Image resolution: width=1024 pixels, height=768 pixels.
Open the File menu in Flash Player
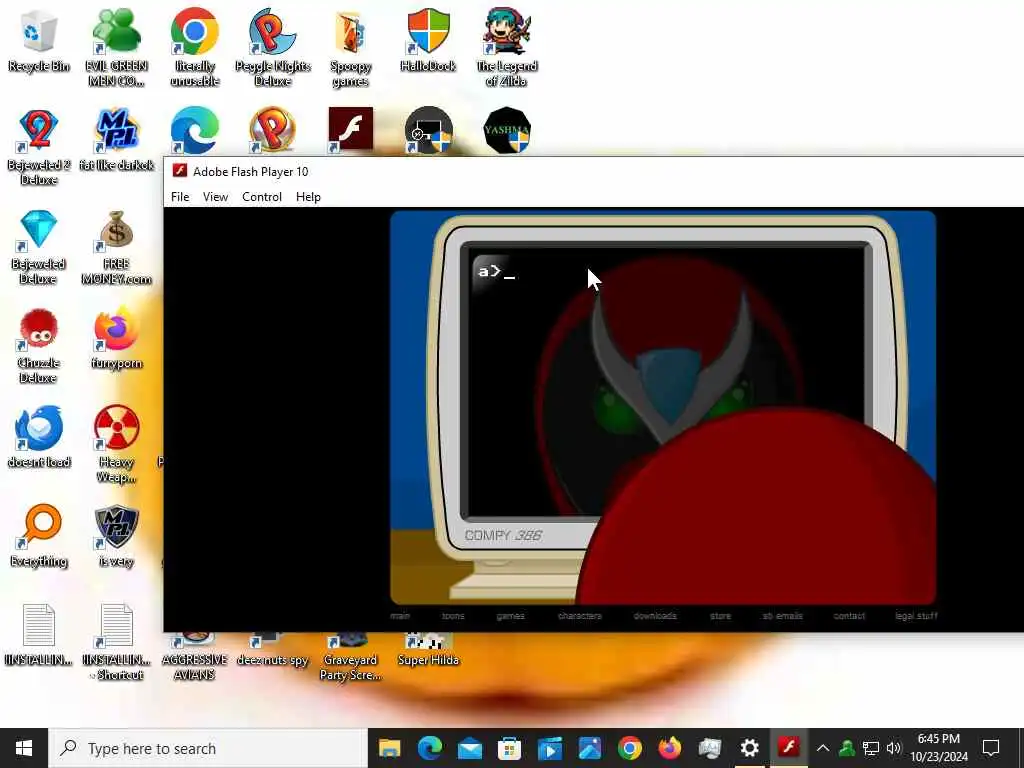tap(180, 197)
